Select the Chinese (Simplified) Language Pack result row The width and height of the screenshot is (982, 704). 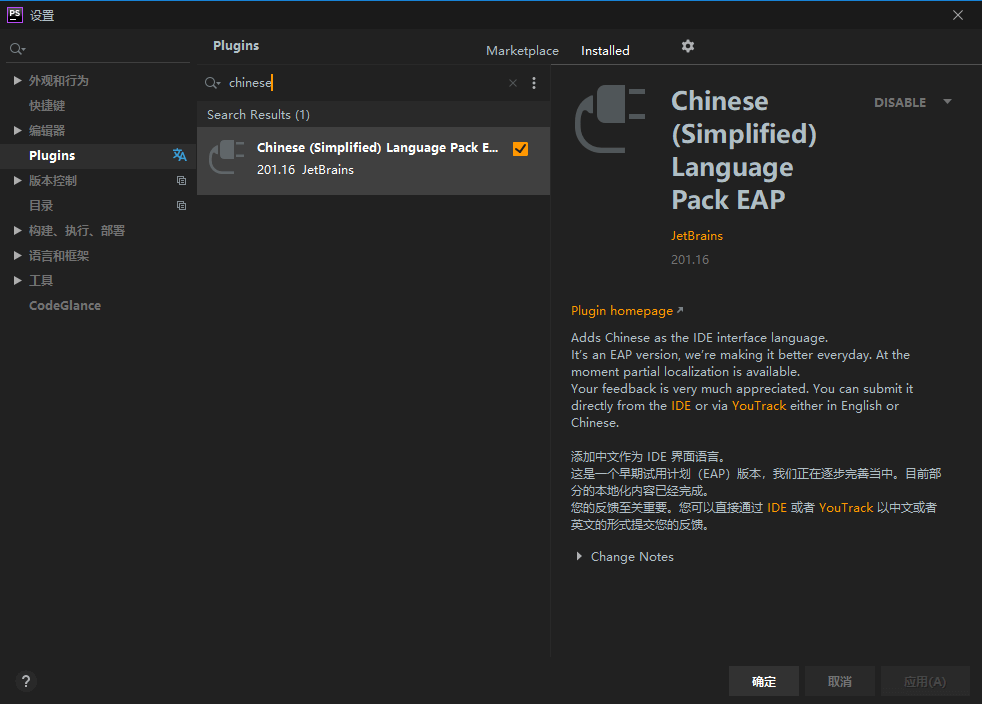pyautogui.click(x=373, y=161)
